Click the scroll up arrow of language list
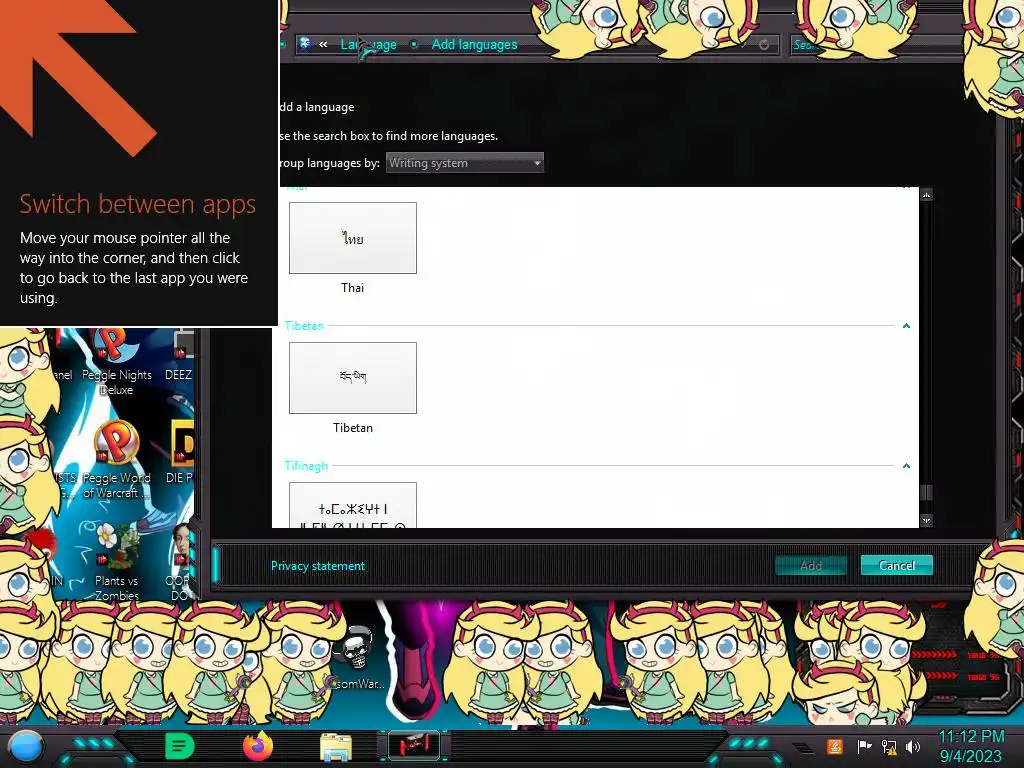The image size is (1024, 768). (927, 195)
